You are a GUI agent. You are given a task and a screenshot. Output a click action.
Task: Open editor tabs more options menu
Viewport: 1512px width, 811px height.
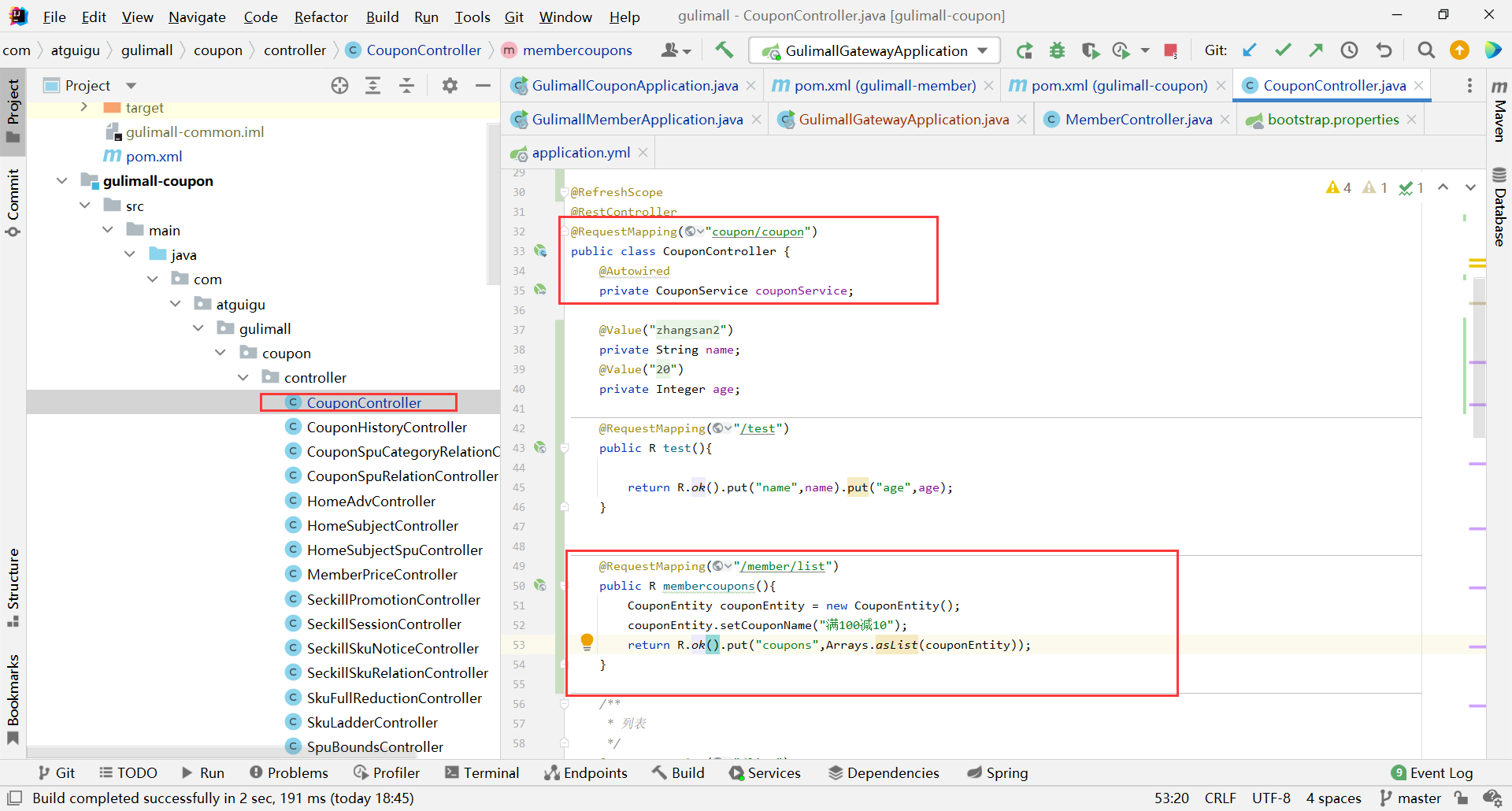pyautogui.click(x=1469, y=86)
